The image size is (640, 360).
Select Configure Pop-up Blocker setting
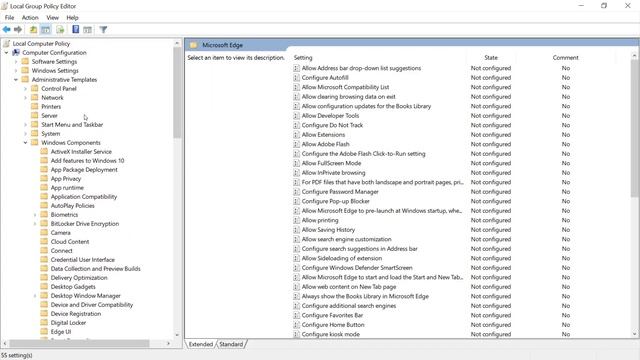point(335,201)
